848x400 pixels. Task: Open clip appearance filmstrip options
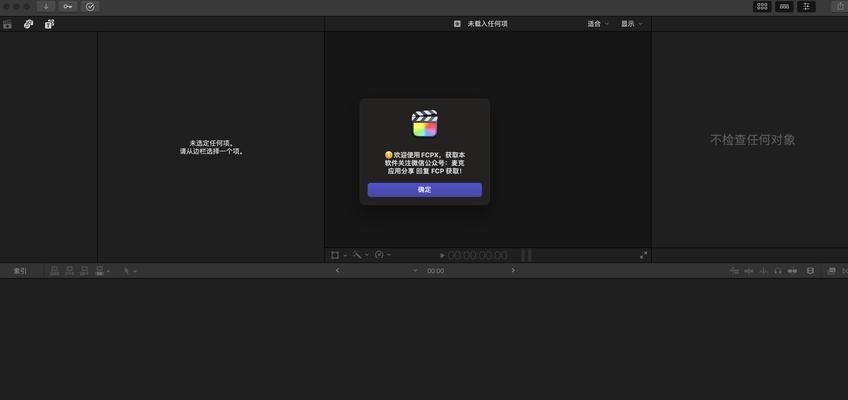pos(810,271)
